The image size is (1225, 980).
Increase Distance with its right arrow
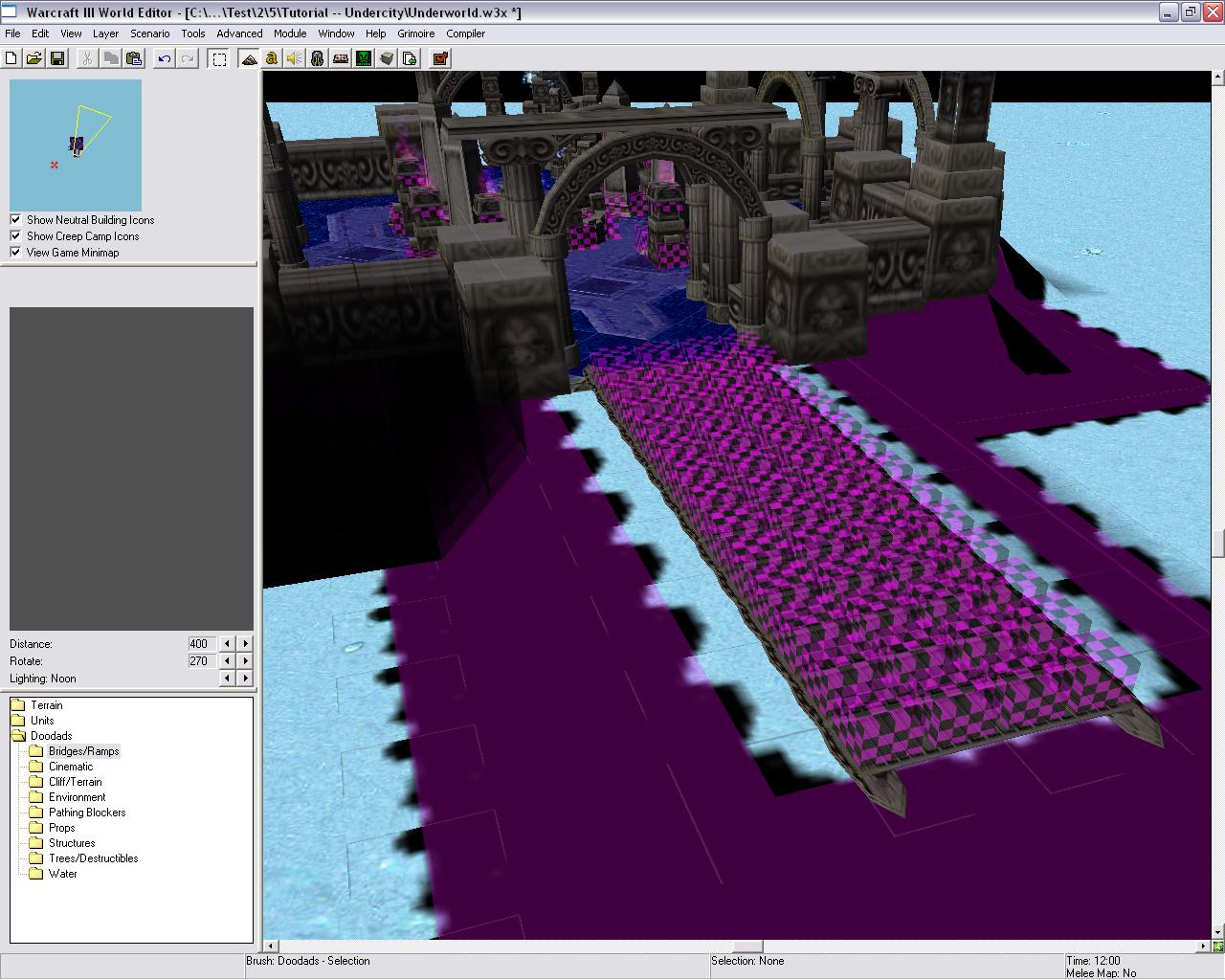(245, 644)
